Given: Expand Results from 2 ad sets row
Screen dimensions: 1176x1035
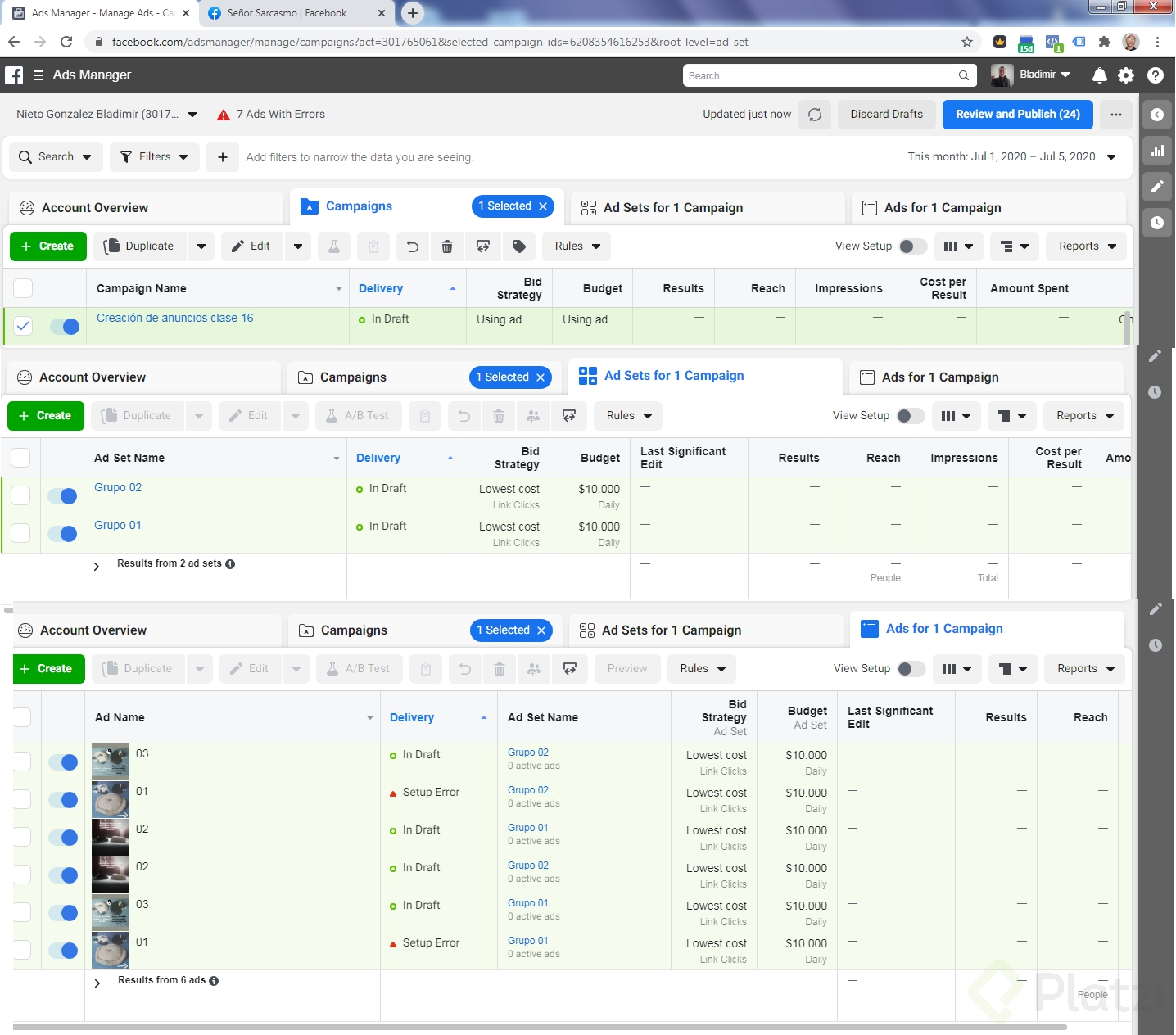Looking at the screenshot, I should (97, 567).
